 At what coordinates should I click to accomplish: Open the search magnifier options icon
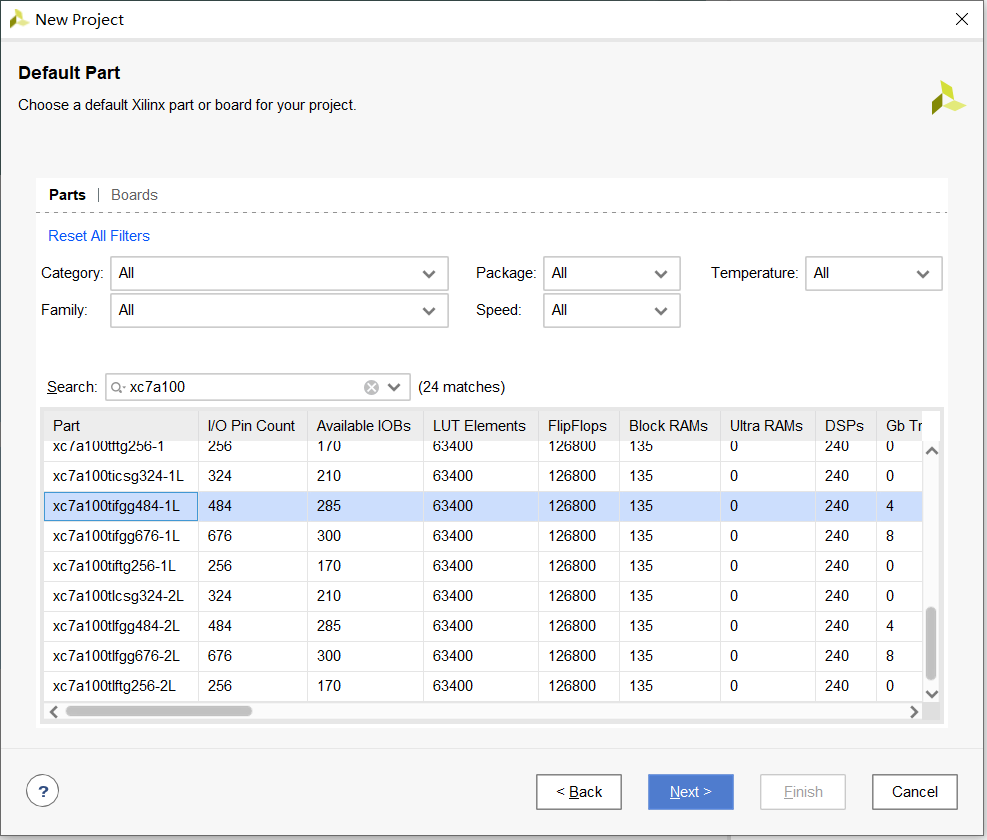[118, 387]
